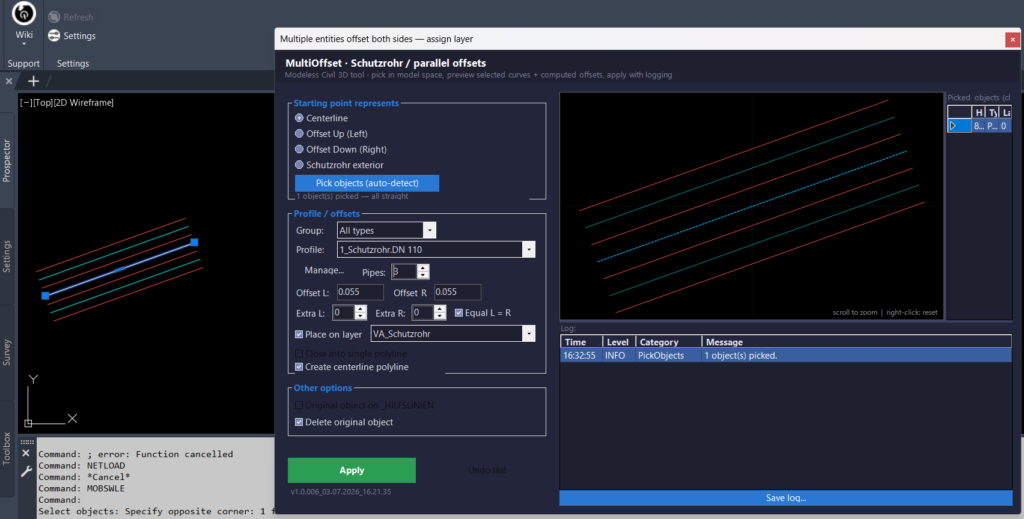Switch to the Prospector side tab
Viewport: 1024px width, 519px height.
click(7, 161)
